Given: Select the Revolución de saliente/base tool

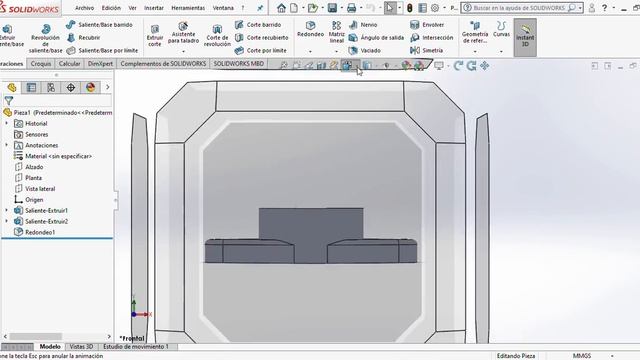Looking at the screenshot, I should [x=45, y=39].
